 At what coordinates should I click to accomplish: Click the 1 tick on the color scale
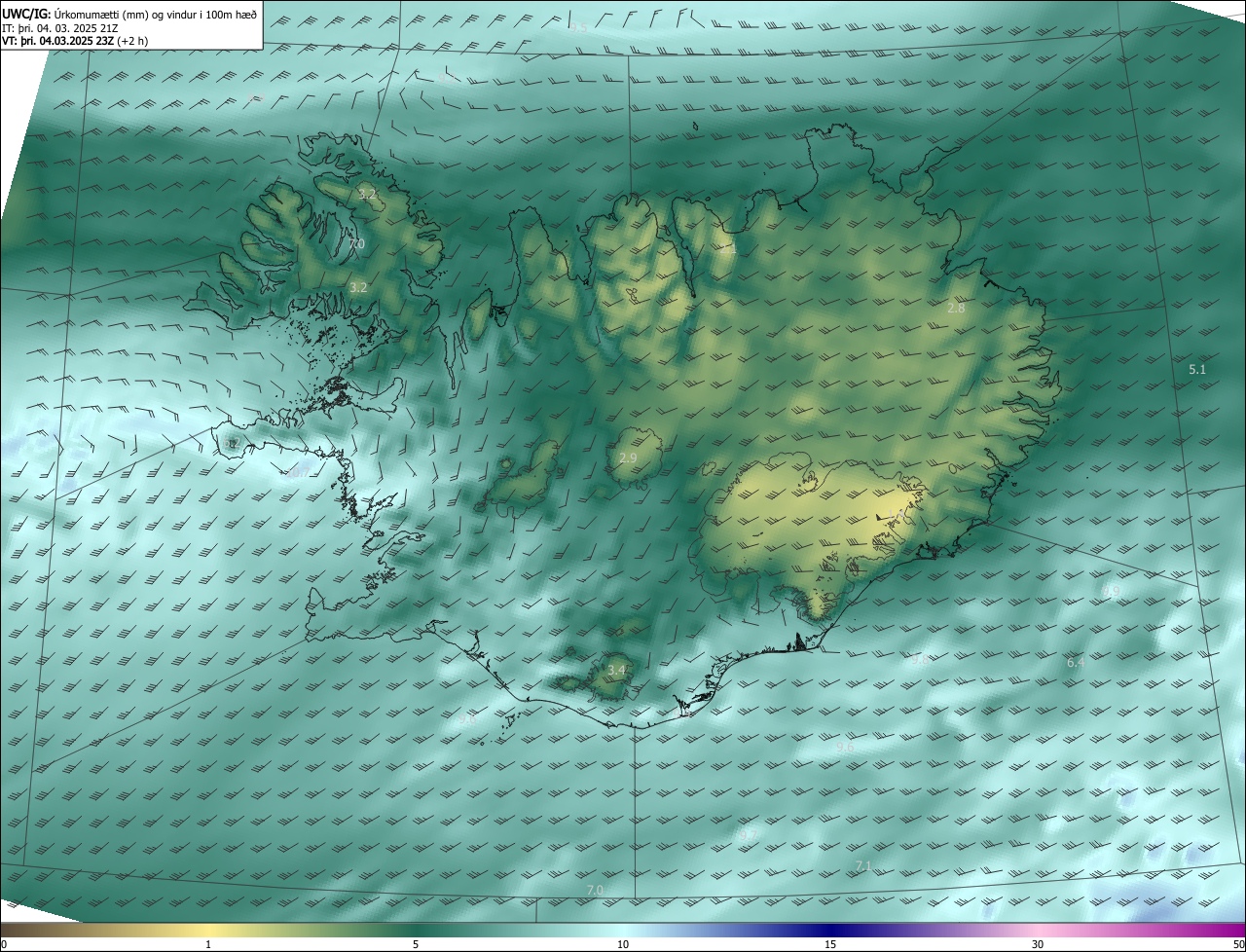point(208,944)
